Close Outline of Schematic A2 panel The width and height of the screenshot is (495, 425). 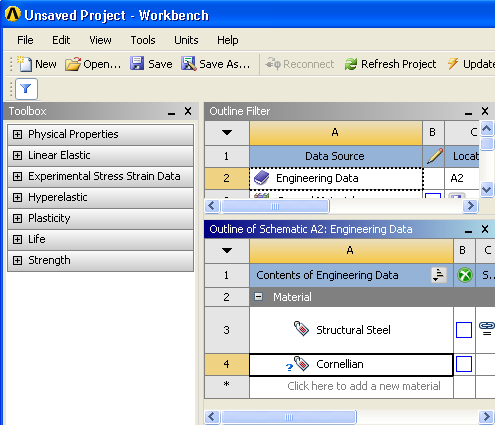tap(485, 229)
